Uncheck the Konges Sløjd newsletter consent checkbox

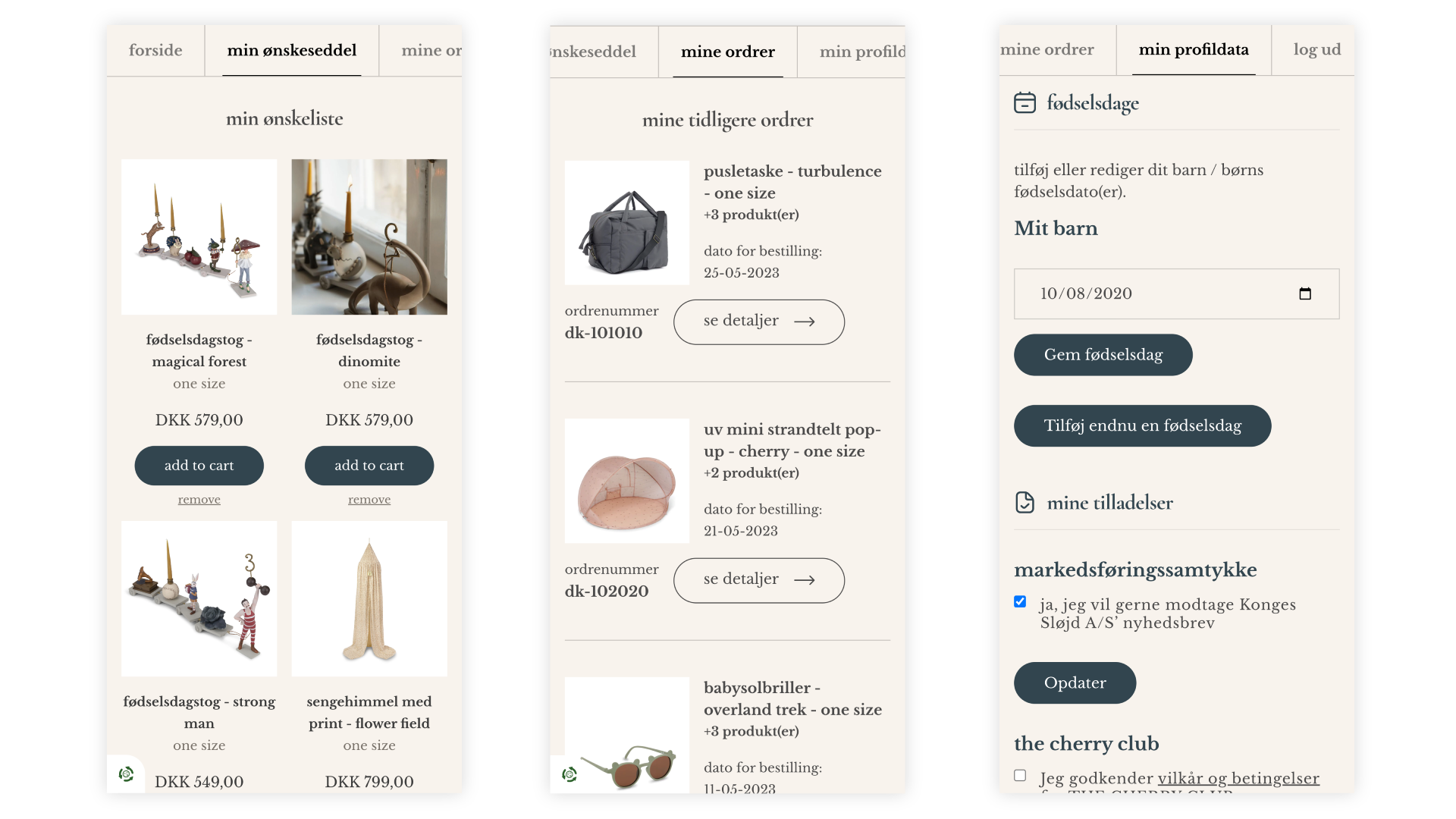click(1020, 601)
